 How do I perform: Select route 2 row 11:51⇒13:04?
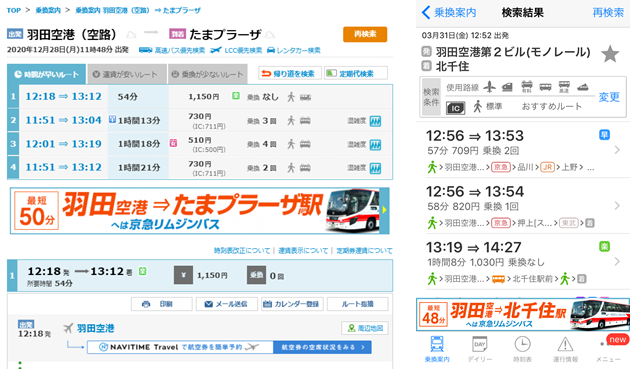[200, 120]
